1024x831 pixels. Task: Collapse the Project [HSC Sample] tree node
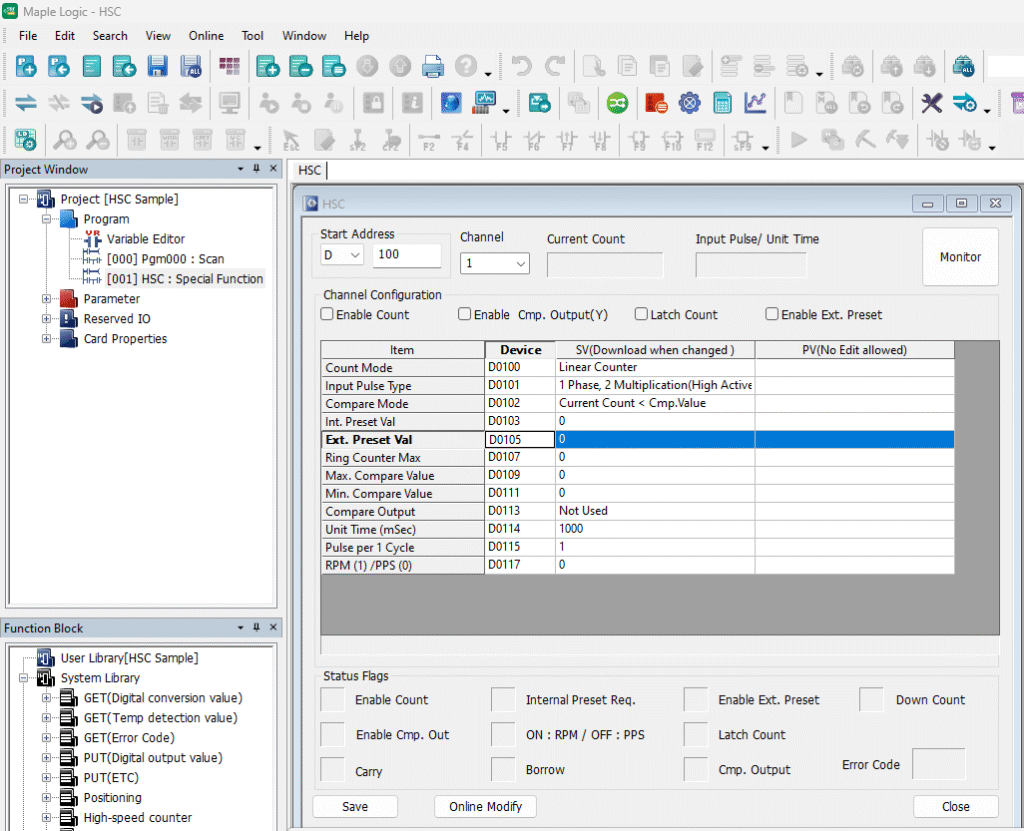tap(24, 199)
